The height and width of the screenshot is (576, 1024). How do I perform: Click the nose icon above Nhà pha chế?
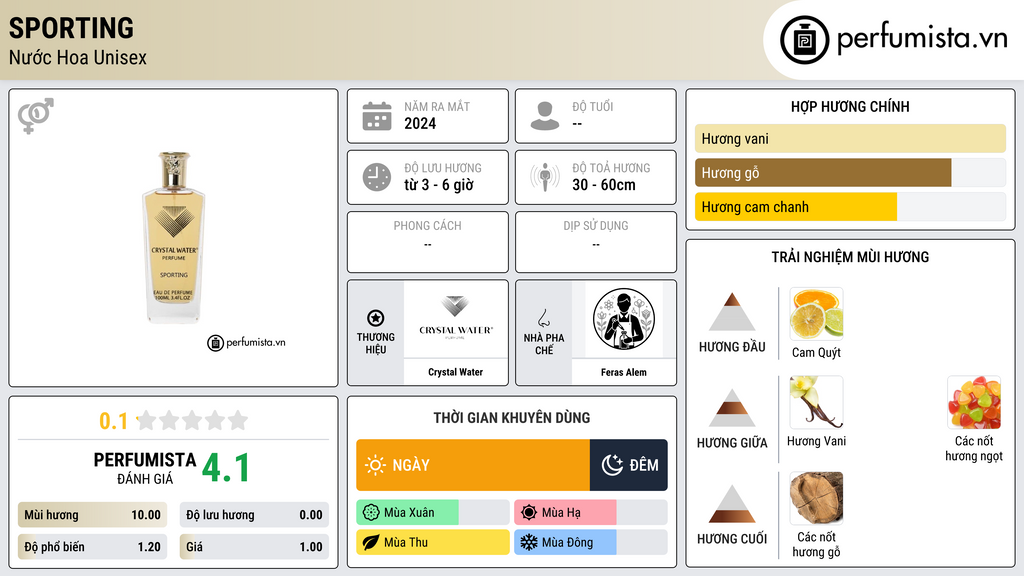543,318
